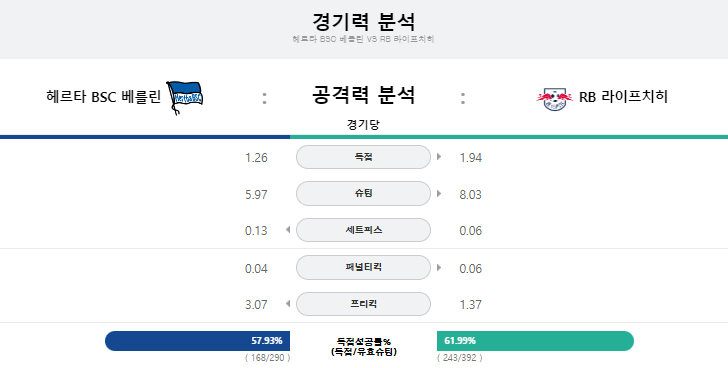Click the blue 57.93% success rate bar
This screenshot has height=368, width=728.
[197, 341]
